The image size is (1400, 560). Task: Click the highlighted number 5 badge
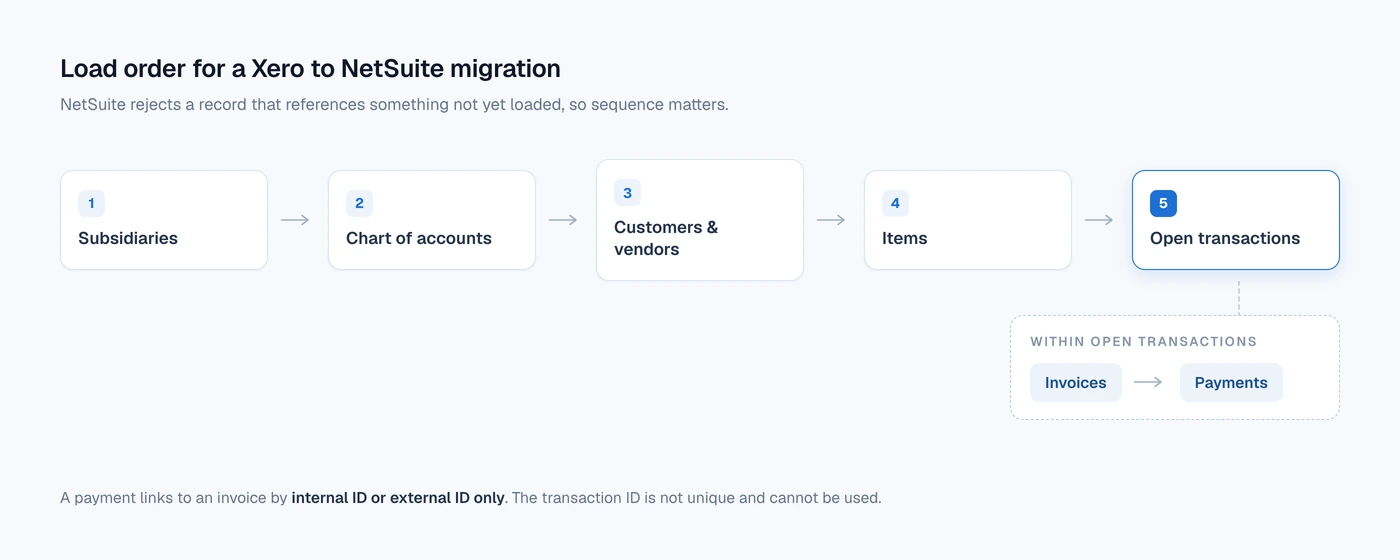pyautogui.click(x=1163, y=203)
